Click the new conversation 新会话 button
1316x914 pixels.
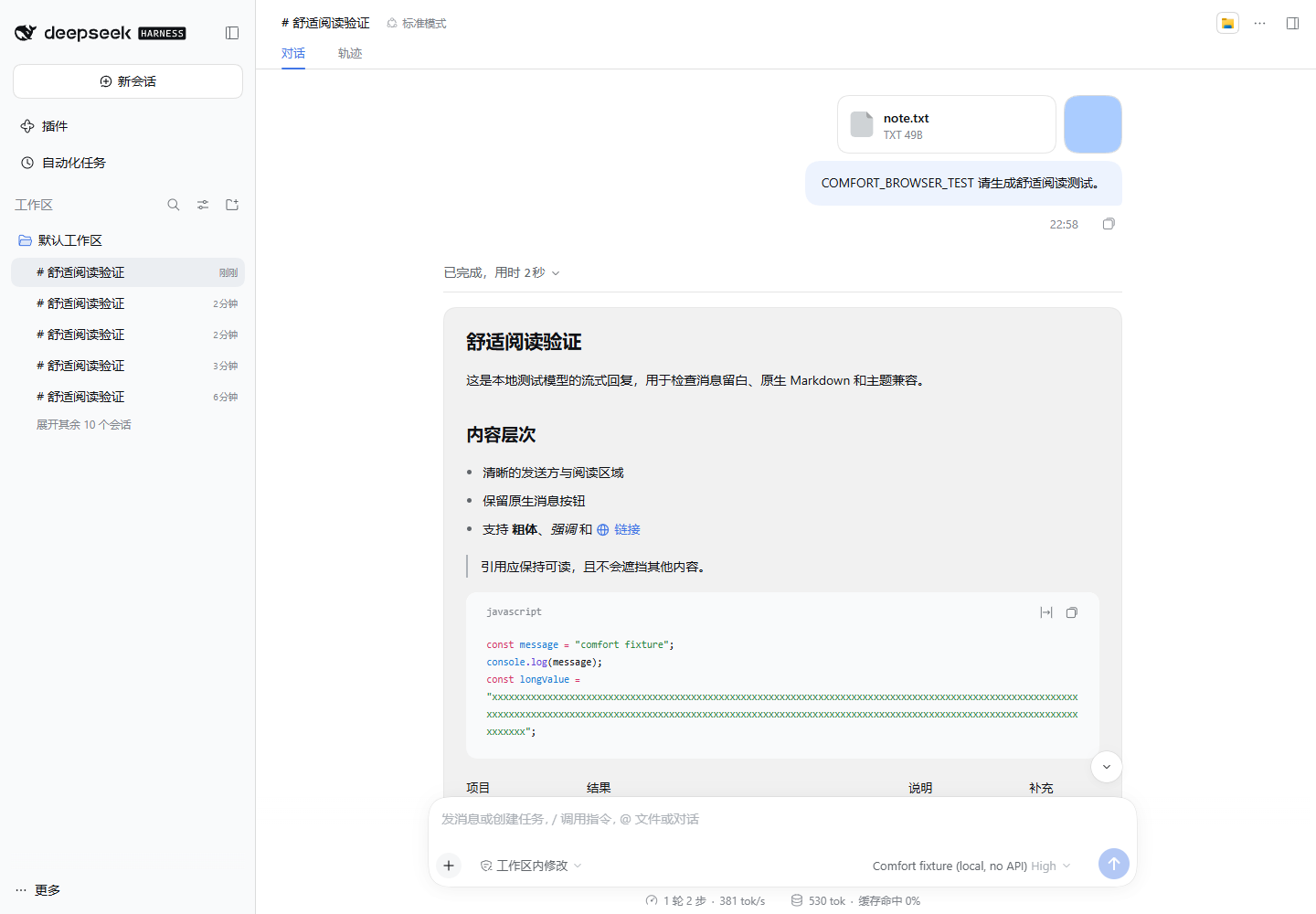pyautogui.click(x=128, y=81)
